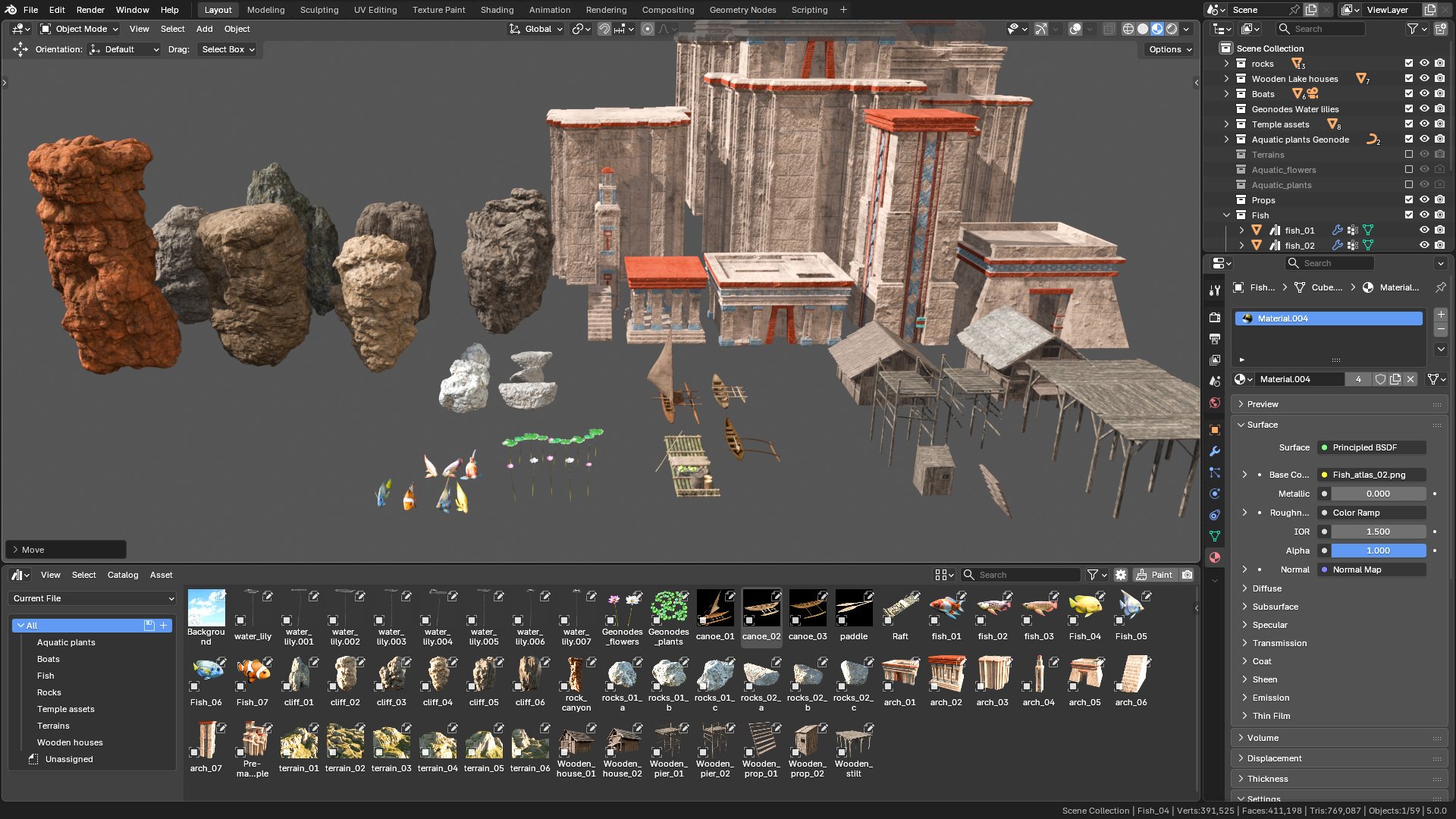Open asset browser filter funnel icon

(1093, 575)
